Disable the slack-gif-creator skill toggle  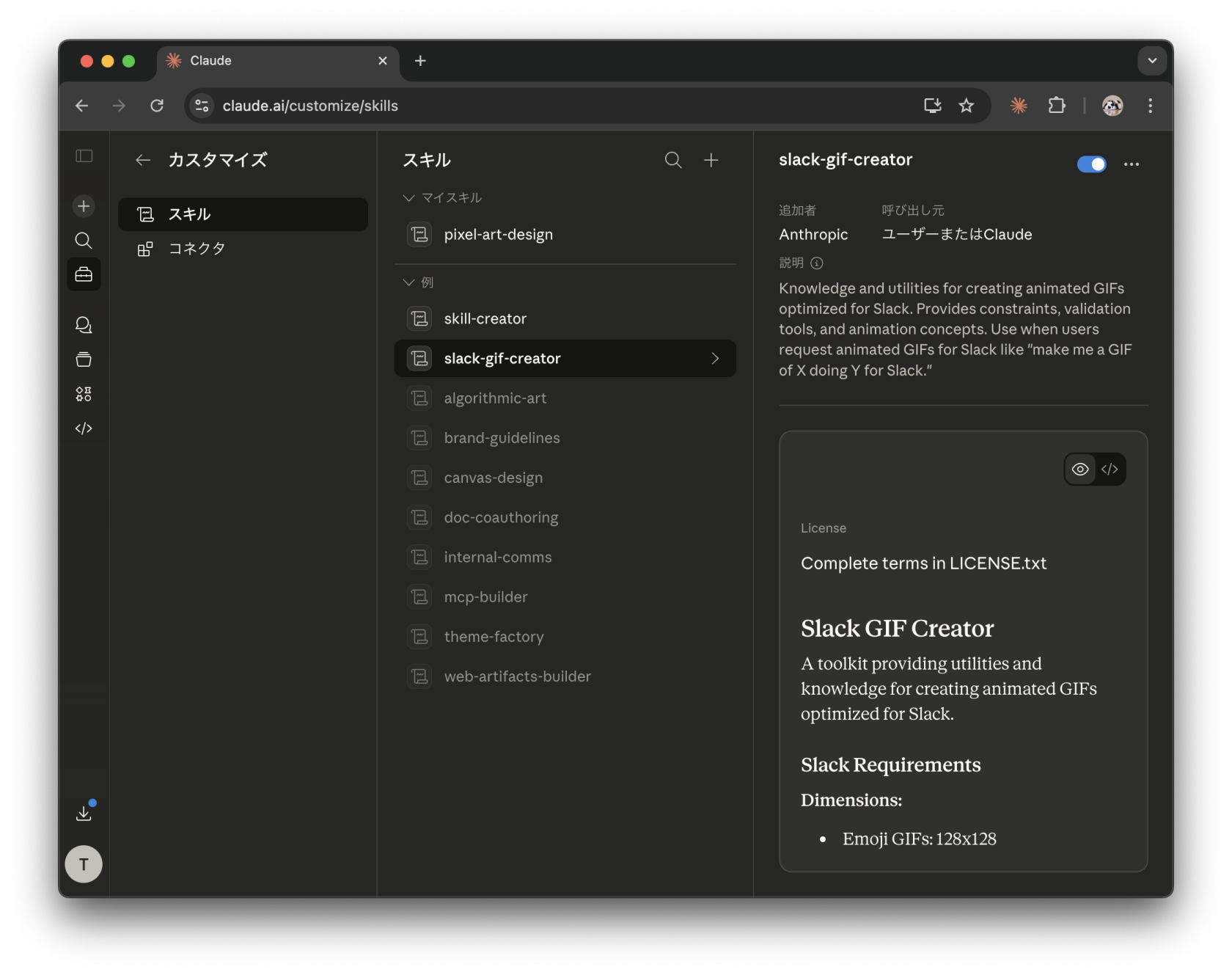pyautogui.click(x=1091, y=164)
